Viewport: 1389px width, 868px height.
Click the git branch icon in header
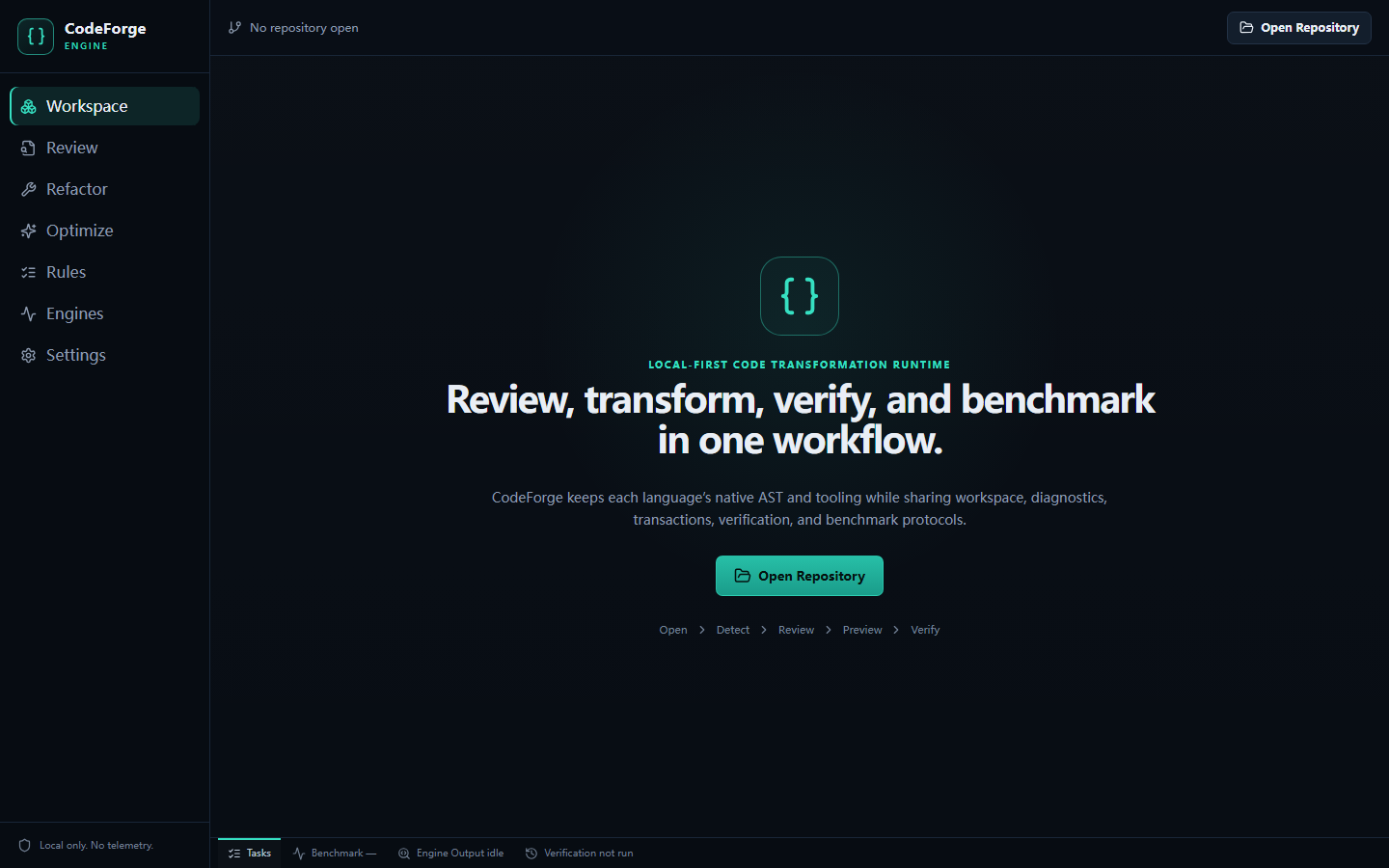[x=234, y=28]
